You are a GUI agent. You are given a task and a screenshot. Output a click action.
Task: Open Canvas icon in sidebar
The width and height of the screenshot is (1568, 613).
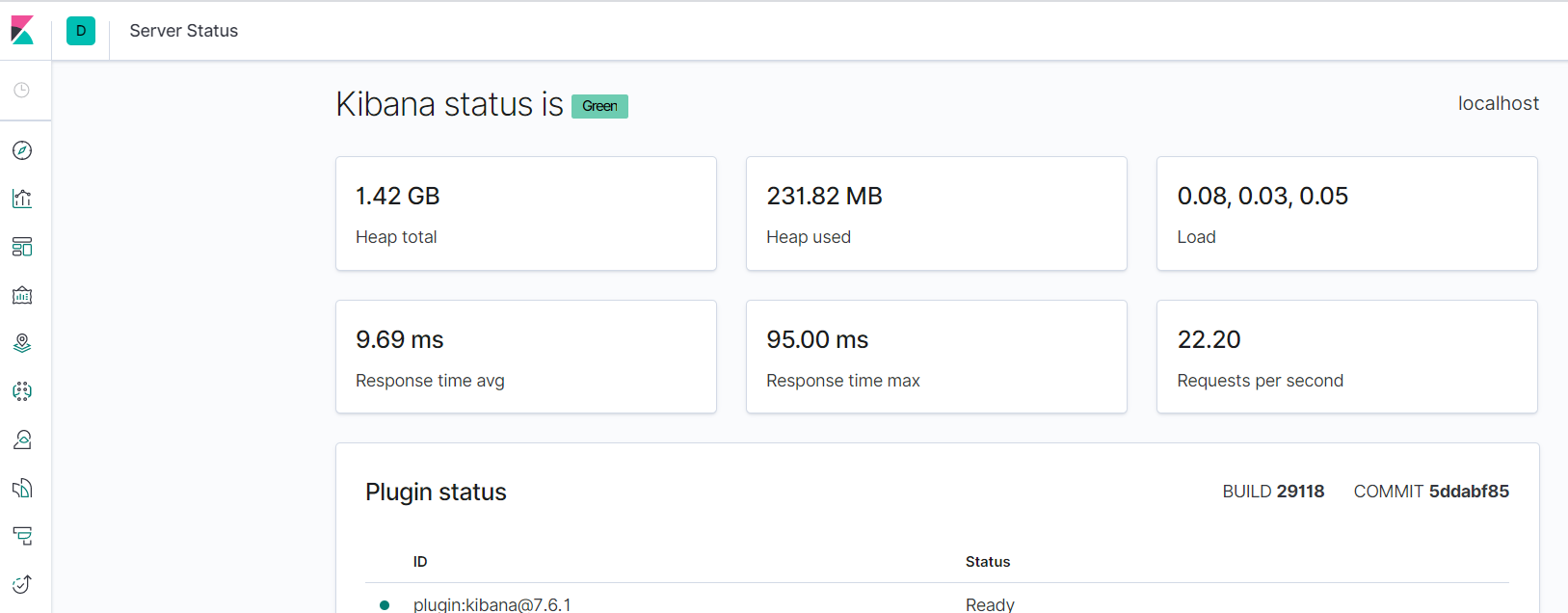[x=22, y=295]
